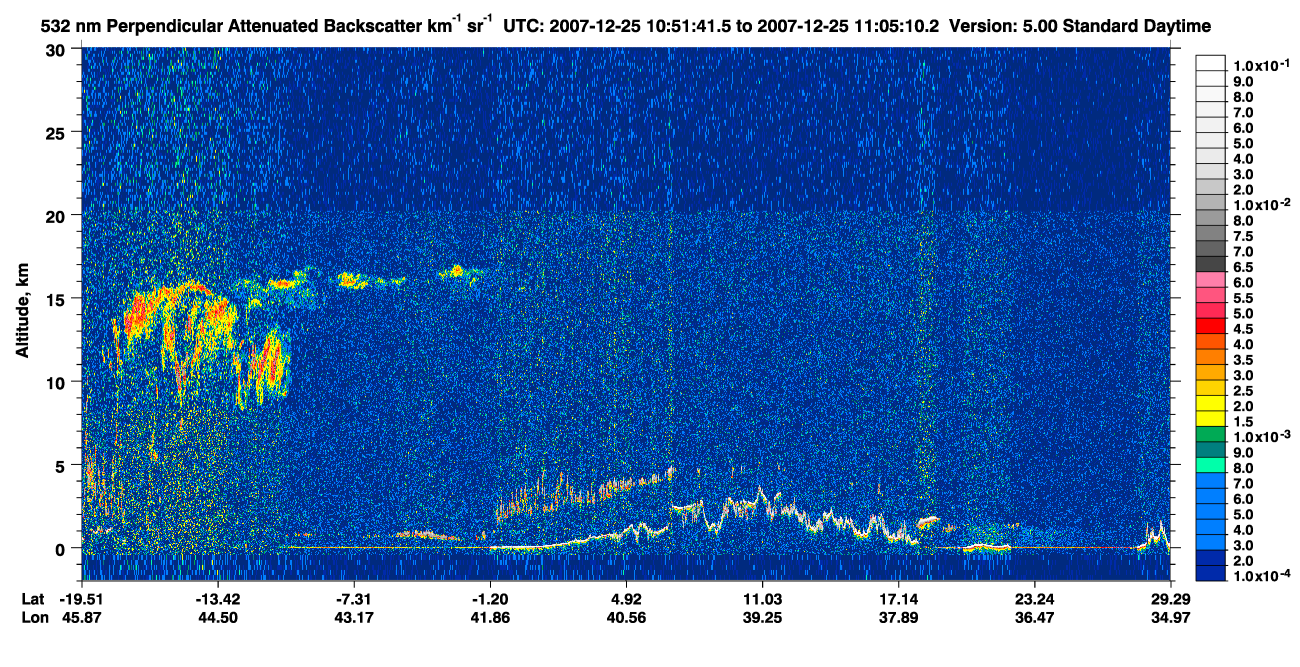1300x667 pixels.
Task: Click latitude value 11.03
Action: point(762,599)
